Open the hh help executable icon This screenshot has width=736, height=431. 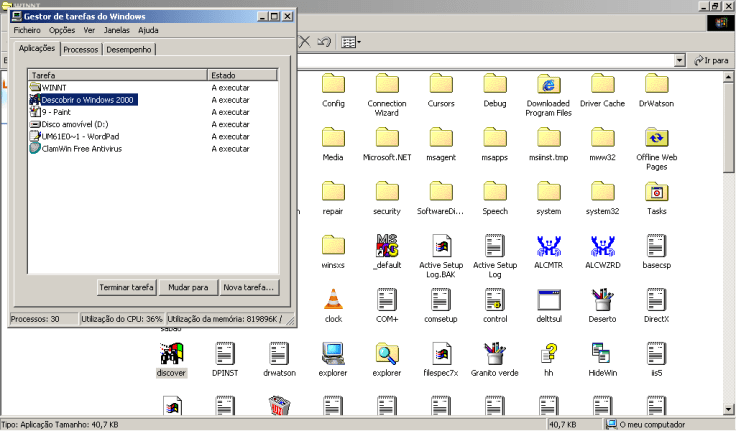[x=548, y=354]
